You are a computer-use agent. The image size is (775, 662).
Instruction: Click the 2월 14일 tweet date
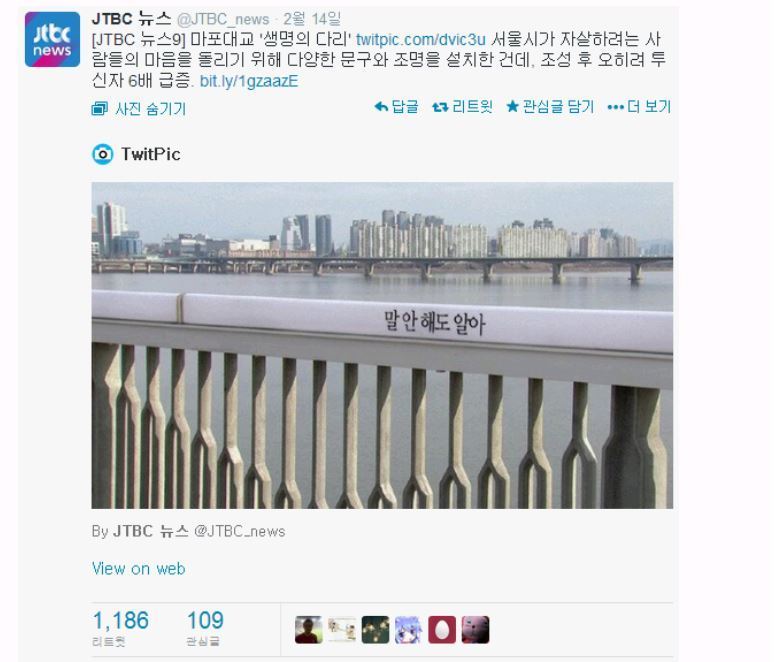pos(312,19)
